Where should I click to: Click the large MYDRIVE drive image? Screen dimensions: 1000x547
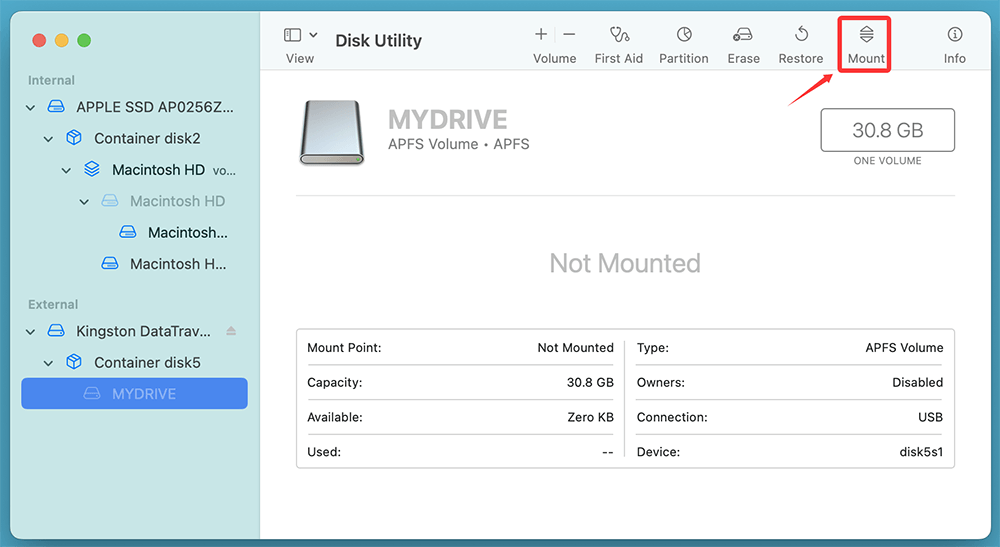[x=332, y=133]
